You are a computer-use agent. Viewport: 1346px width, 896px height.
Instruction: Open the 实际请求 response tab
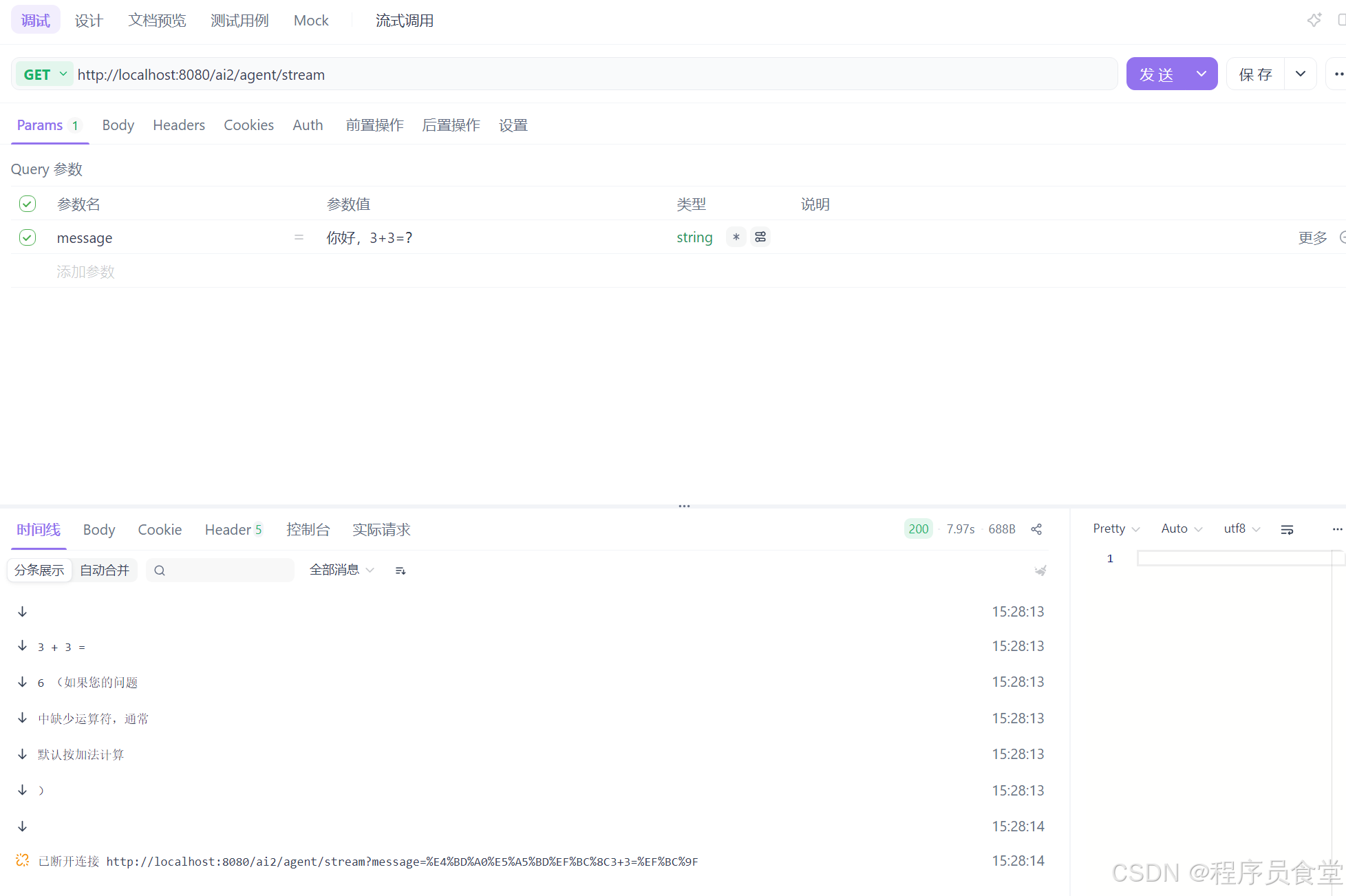[x=381, y=529]
